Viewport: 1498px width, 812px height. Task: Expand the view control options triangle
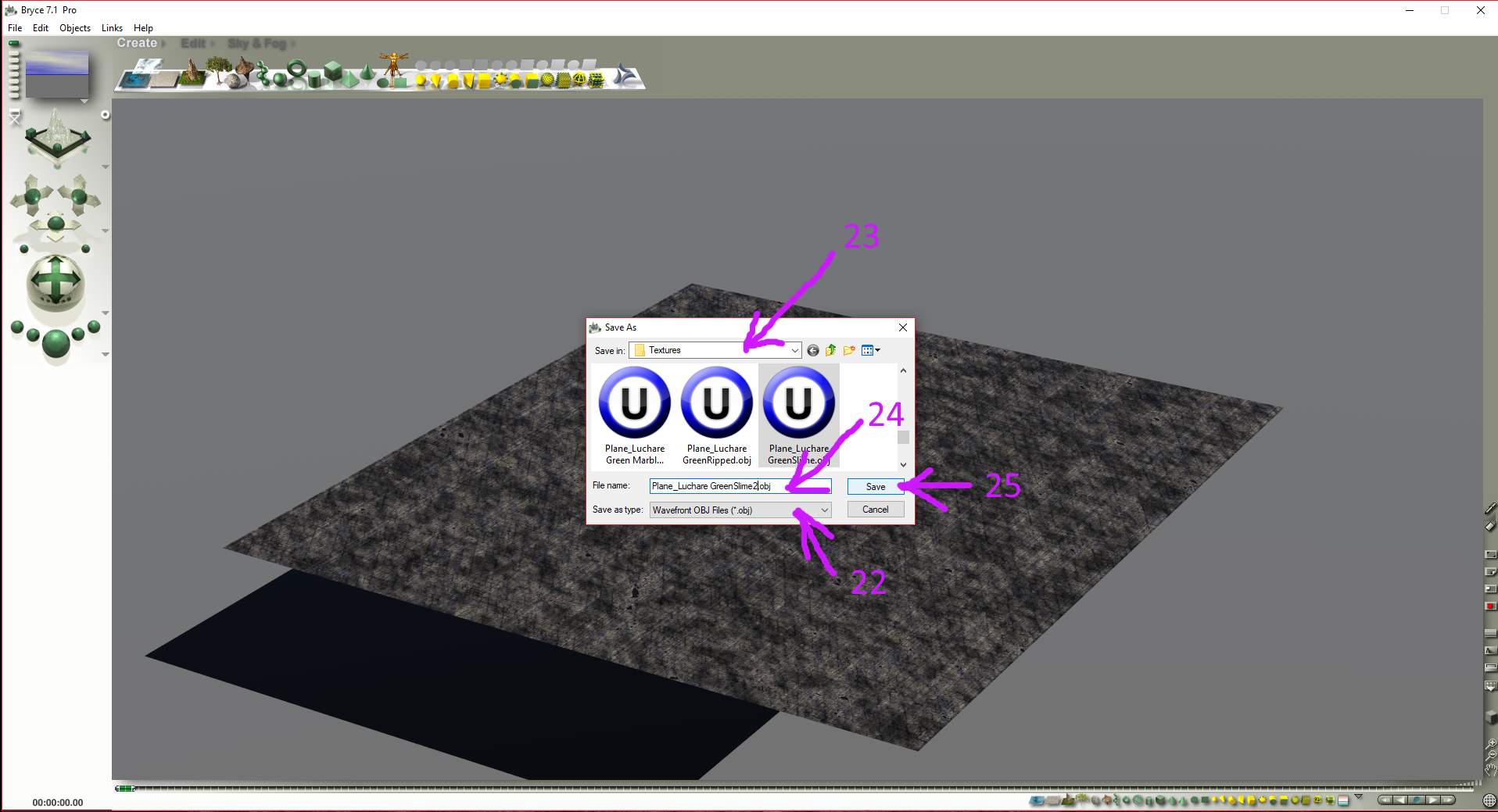[106, 167]
